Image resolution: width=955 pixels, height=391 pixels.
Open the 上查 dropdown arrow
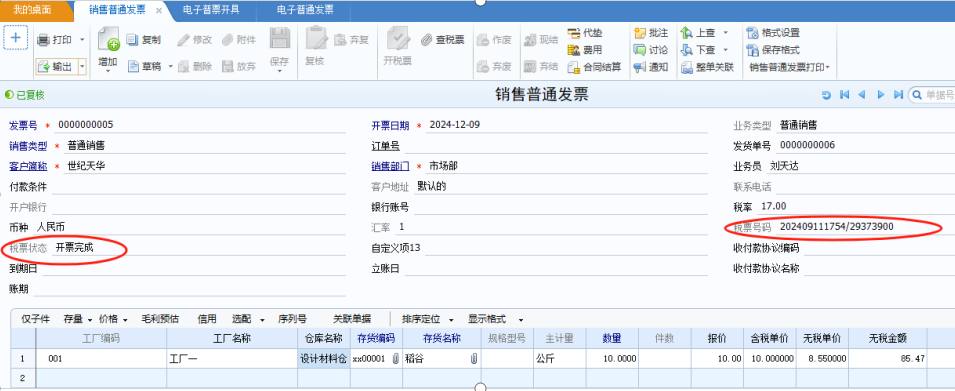click(725, 33)
